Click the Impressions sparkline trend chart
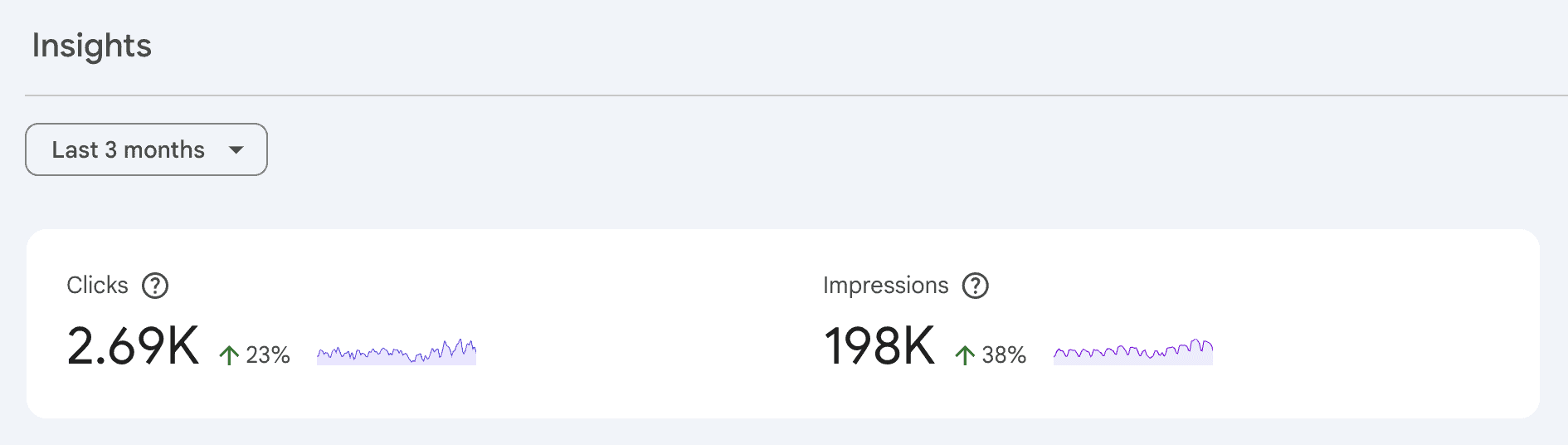The width and height of the screenshot is (1568, 445). (x=1132, y=353)
